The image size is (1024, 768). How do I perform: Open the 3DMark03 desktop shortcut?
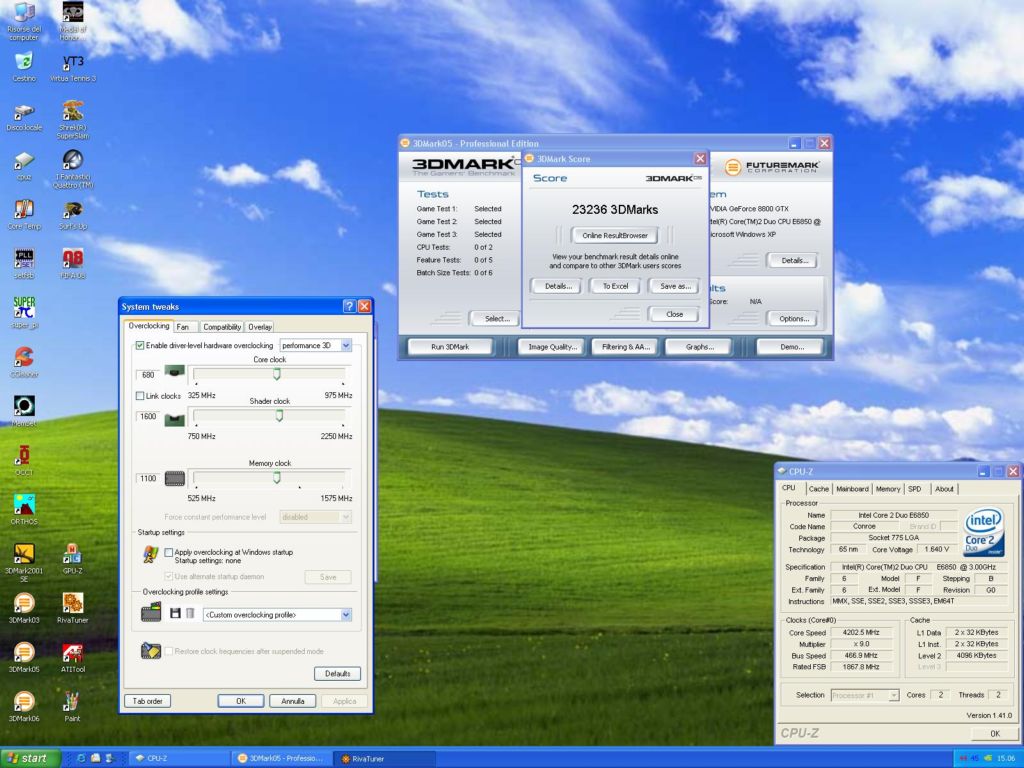point(24,607)
